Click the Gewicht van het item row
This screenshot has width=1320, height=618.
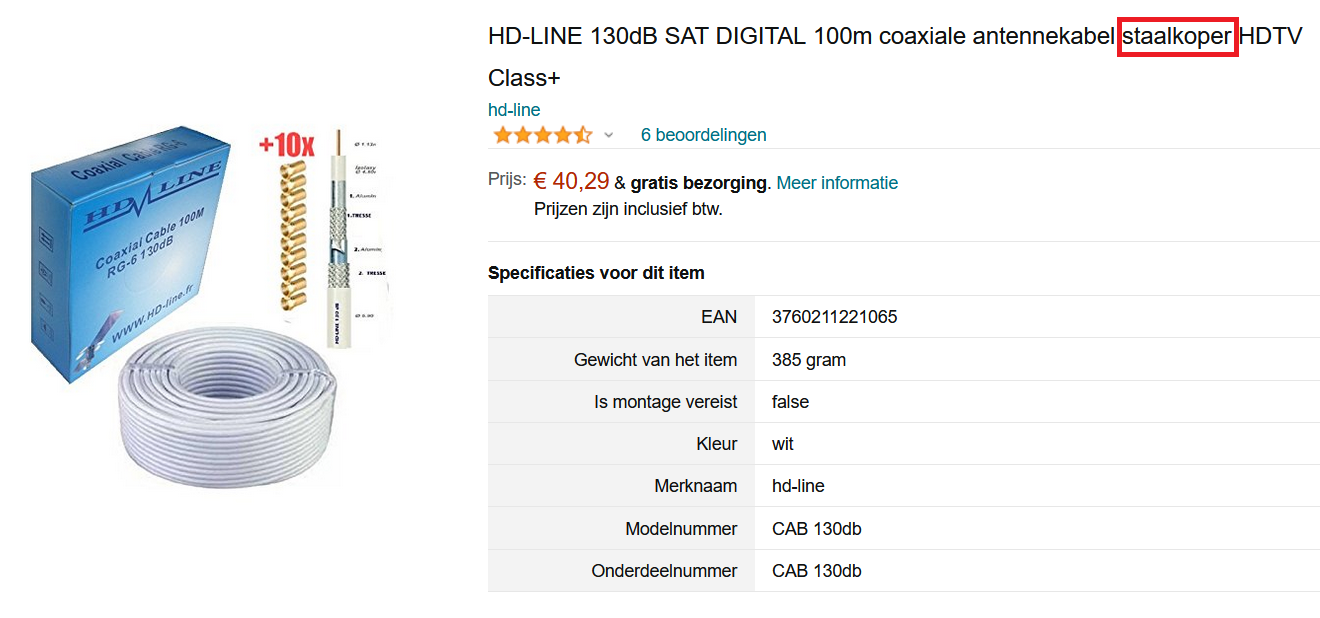904,360
